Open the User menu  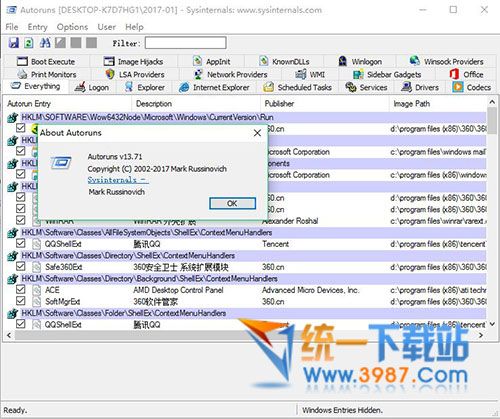[107, 27]
